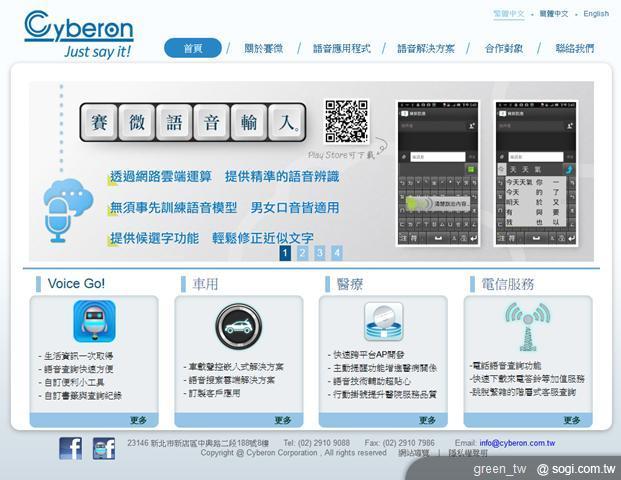The height and width of the screenshot is (480, 621).
Task: Click the Voice Go! robot app icon
Action: [x=94, y=321]
